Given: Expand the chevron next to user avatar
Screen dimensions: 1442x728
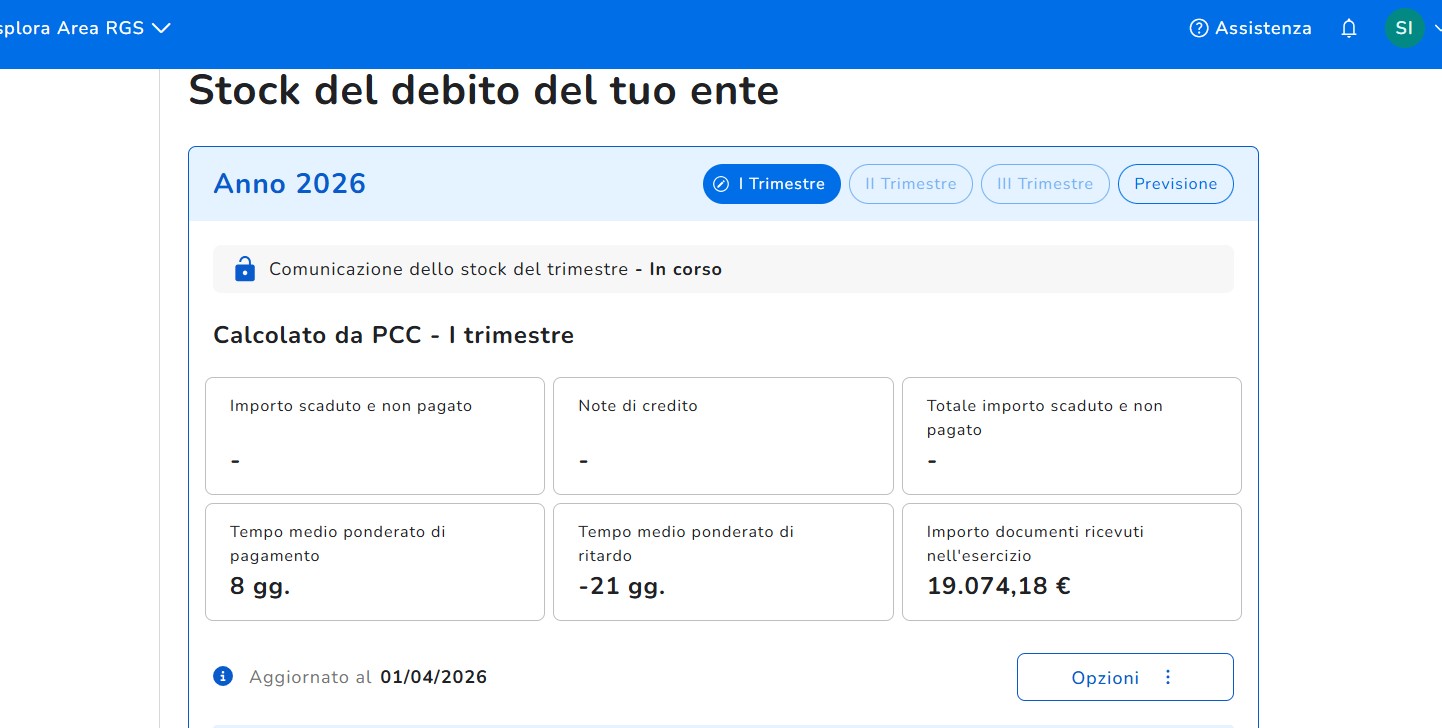Looking at the screenshot, I should pyautogui.click(x=1436, y=29).
